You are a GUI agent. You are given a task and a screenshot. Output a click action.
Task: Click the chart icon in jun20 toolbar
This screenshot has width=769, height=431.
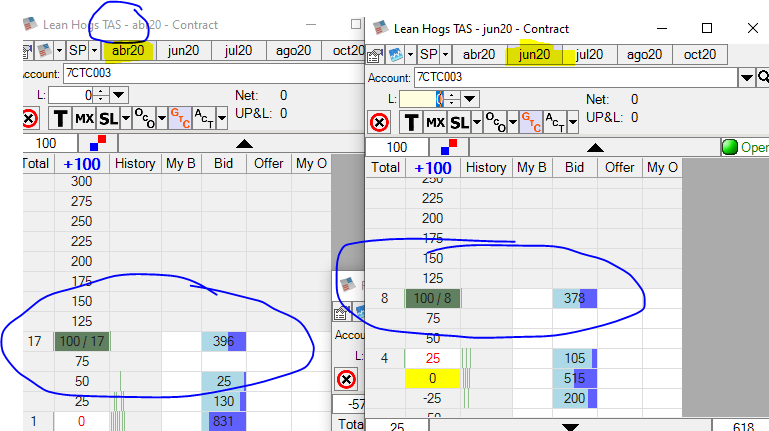tap(396, 54)
